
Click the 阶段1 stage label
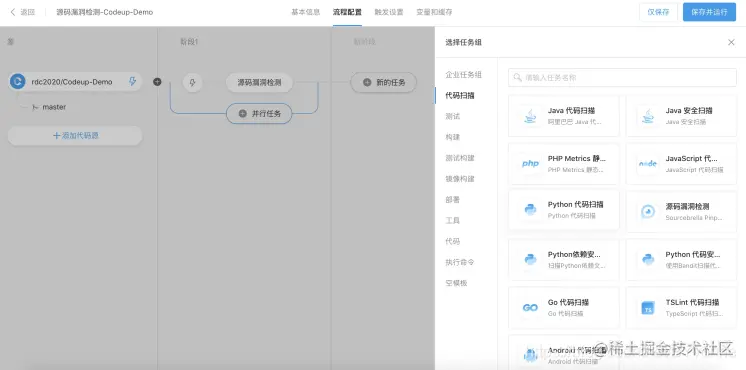coord(189,42)
